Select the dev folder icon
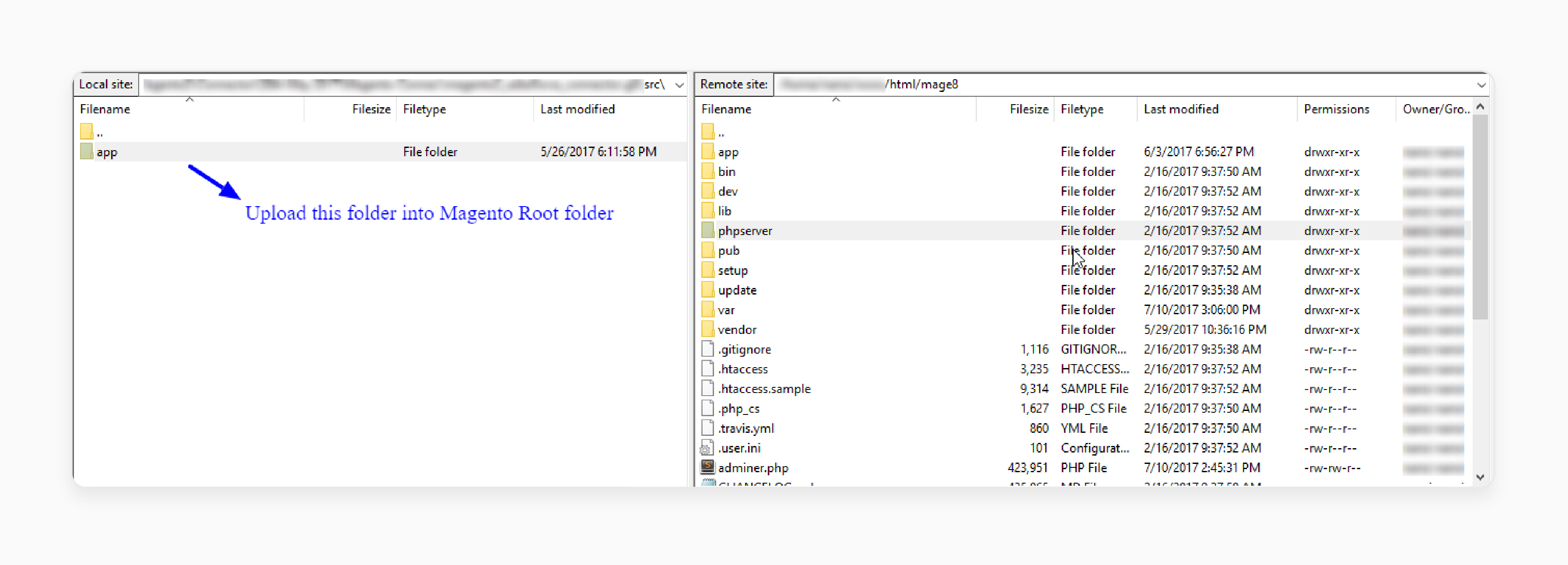 click(x=707, y=191)
